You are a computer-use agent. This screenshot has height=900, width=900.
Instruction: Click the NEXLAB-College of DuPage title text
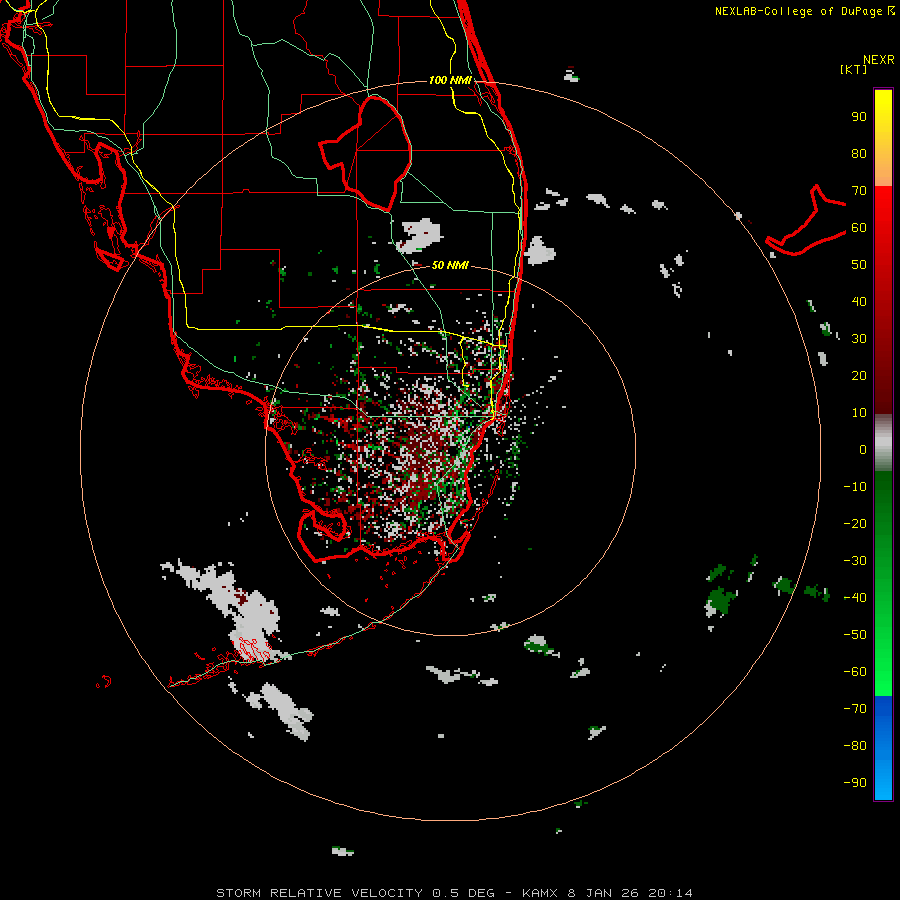(x=804, y=11)
